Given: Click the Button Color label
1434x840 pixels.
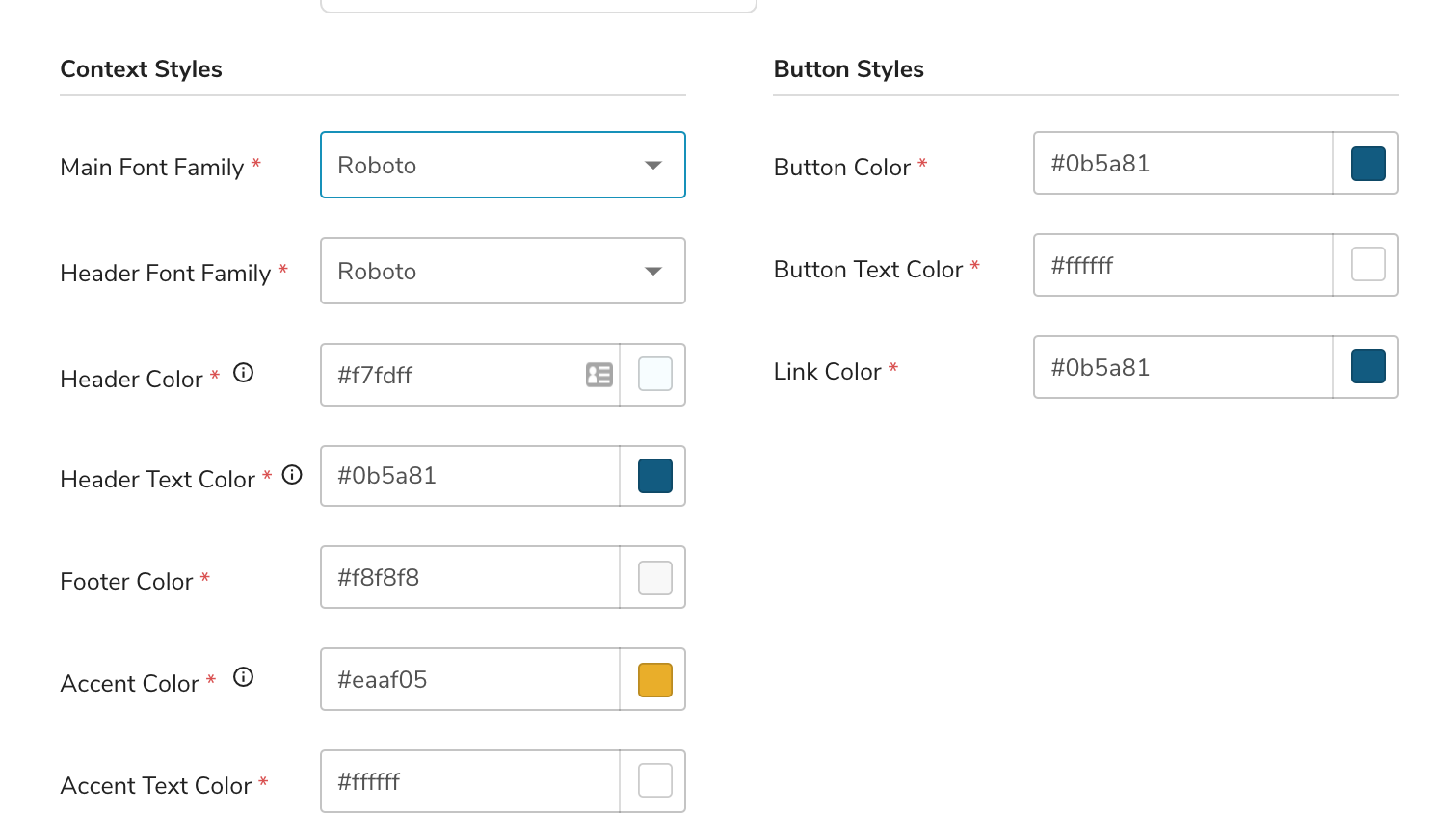Looking at the screenshot, I should pos(842,168).
